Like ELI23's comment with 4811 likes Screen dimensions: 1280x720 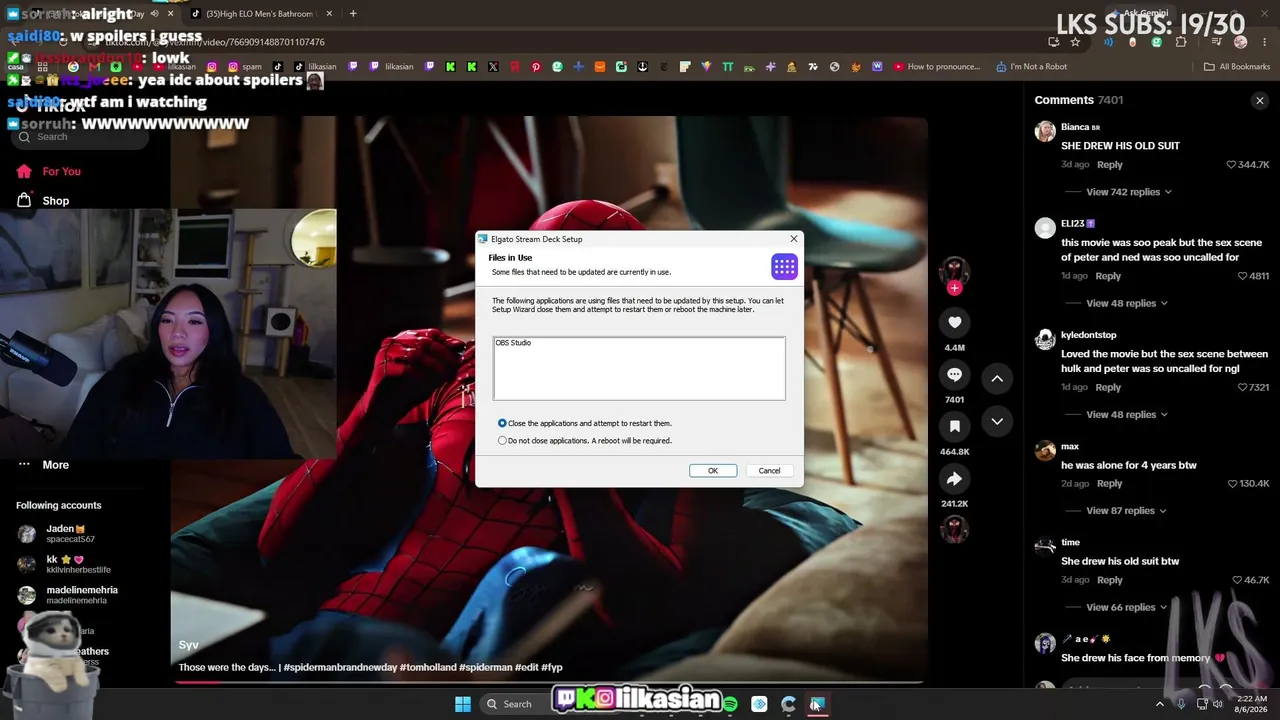(1243, 276)
